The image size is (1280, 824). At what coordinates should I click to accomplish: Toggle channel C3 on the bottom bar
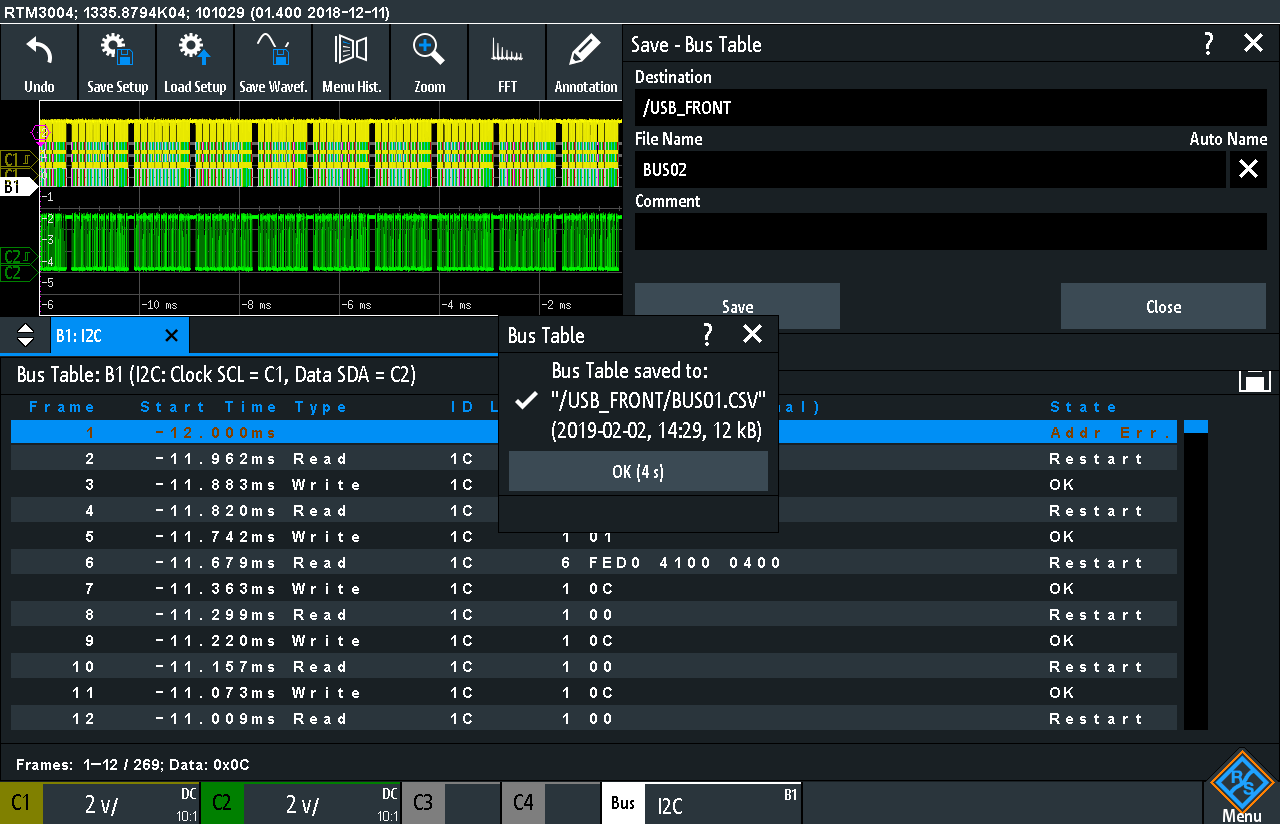(423, 803)
